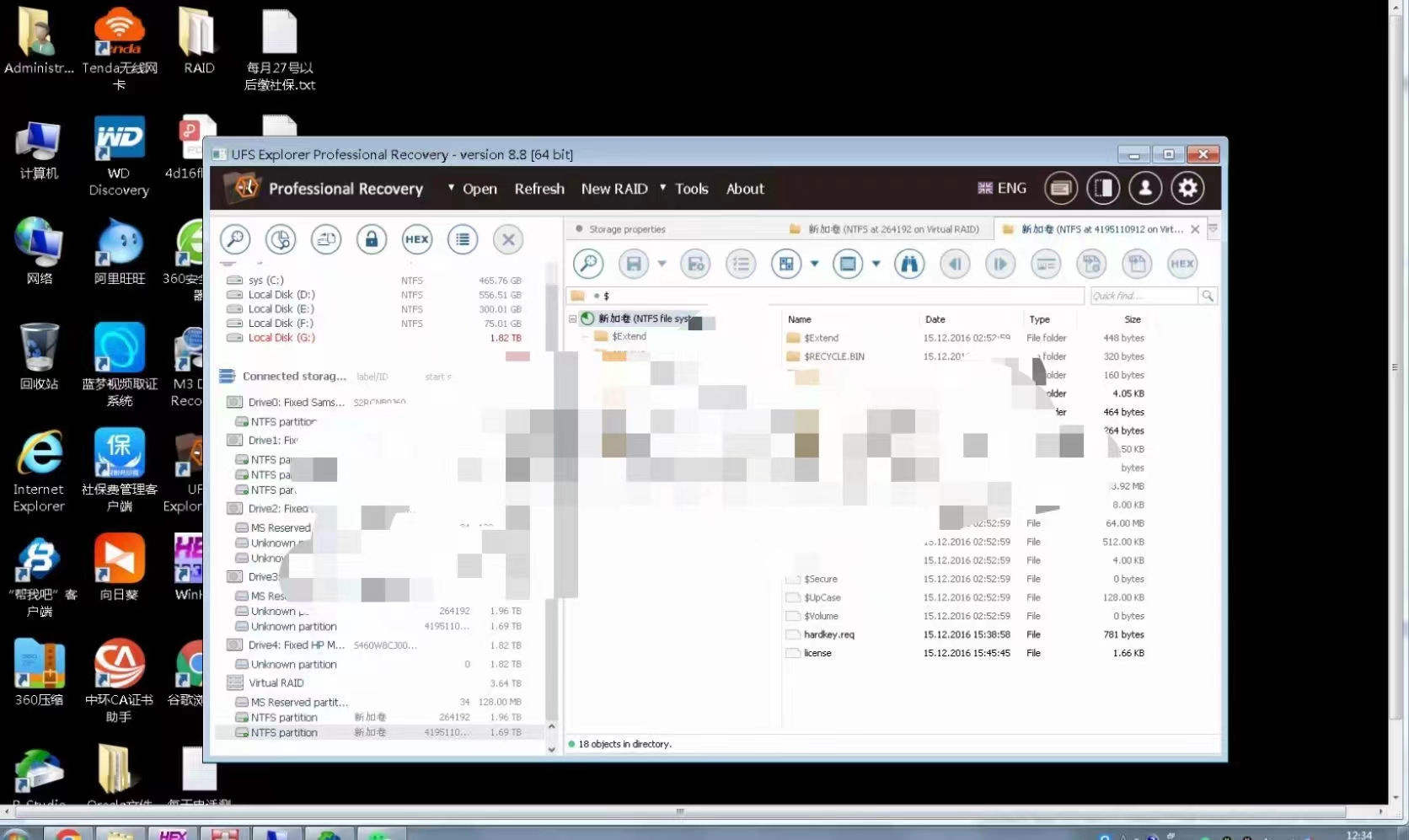
Task: Select the Virtual RAID entry
Action: (376, 683)
